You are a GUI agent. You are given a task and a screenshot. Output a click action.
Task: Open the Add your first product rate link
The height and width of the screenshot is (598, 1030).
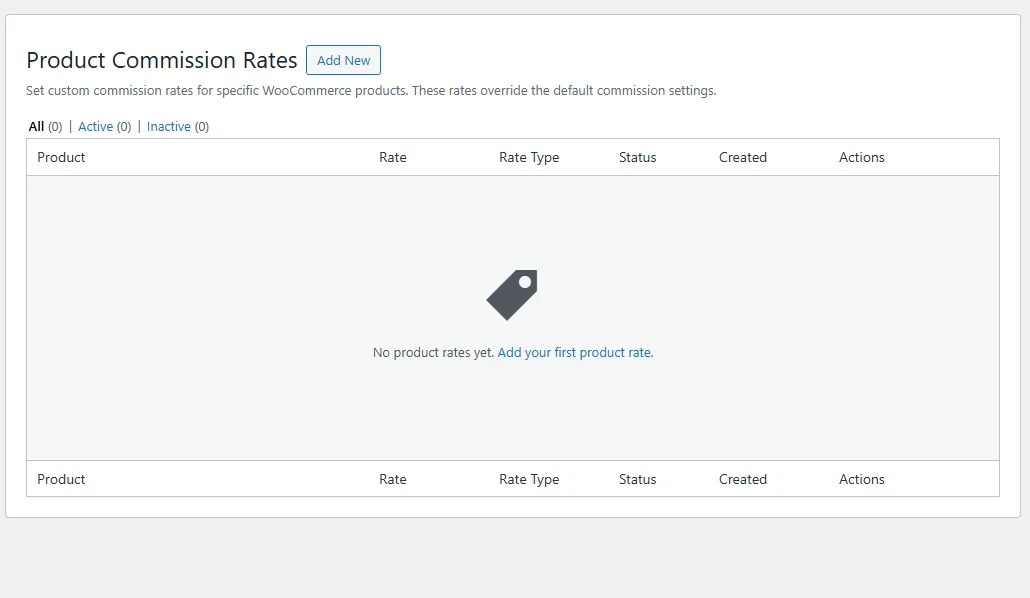(575, 352)
